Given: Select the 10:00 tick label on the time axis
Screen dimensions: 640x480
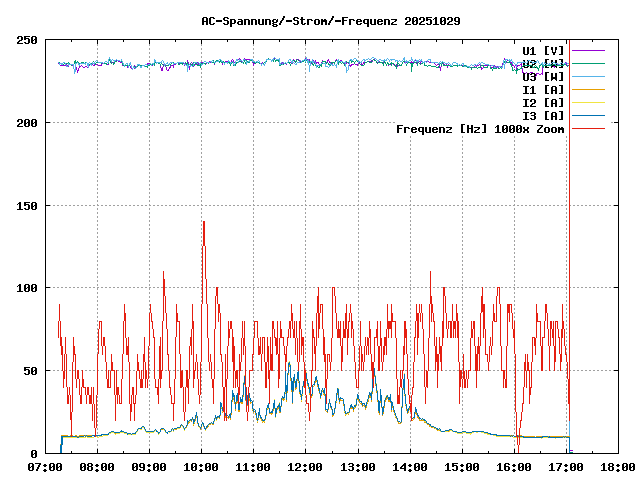Looking at the screenshot, I should (201, 467).
